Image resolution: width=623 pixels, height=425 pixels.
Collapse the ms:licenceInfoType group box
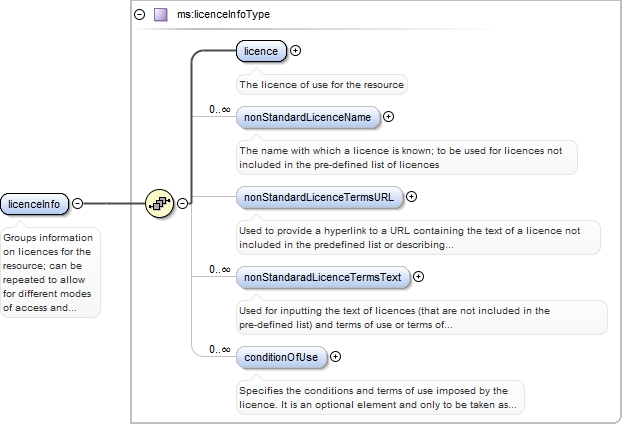[x=139, y=15]
